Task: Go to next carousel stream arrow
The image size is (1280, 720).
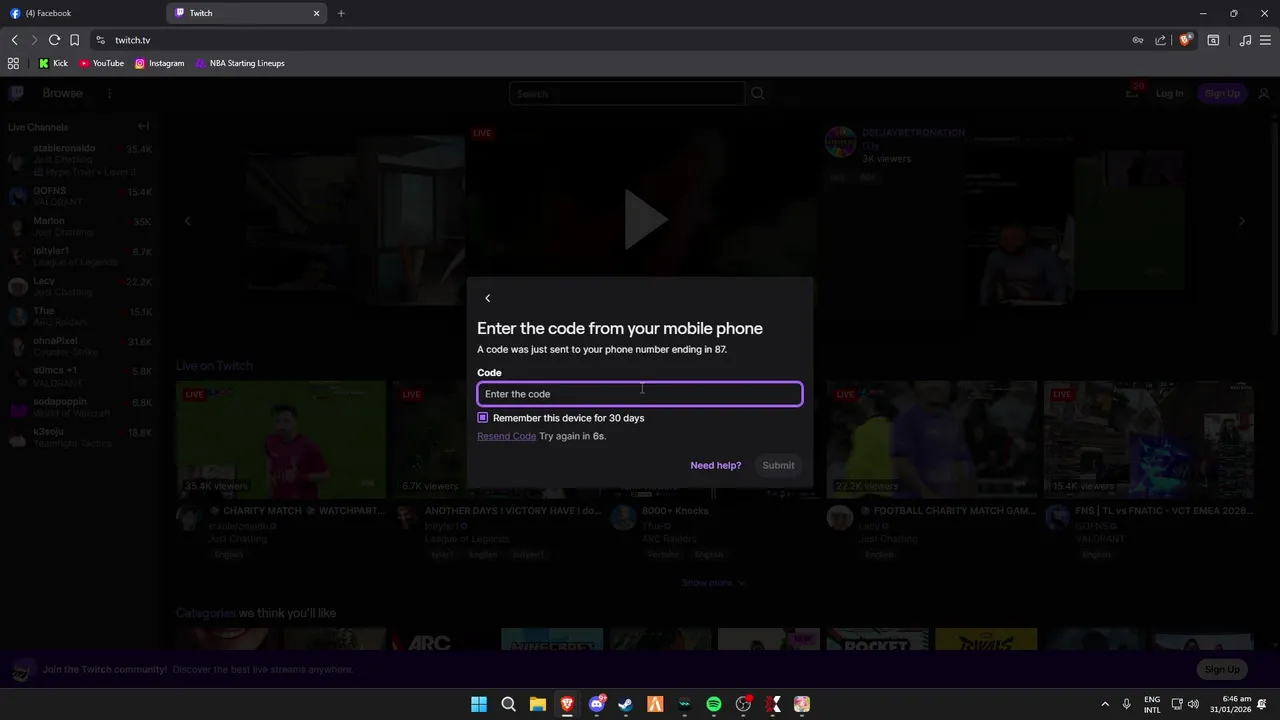Action: point(1242,221)
